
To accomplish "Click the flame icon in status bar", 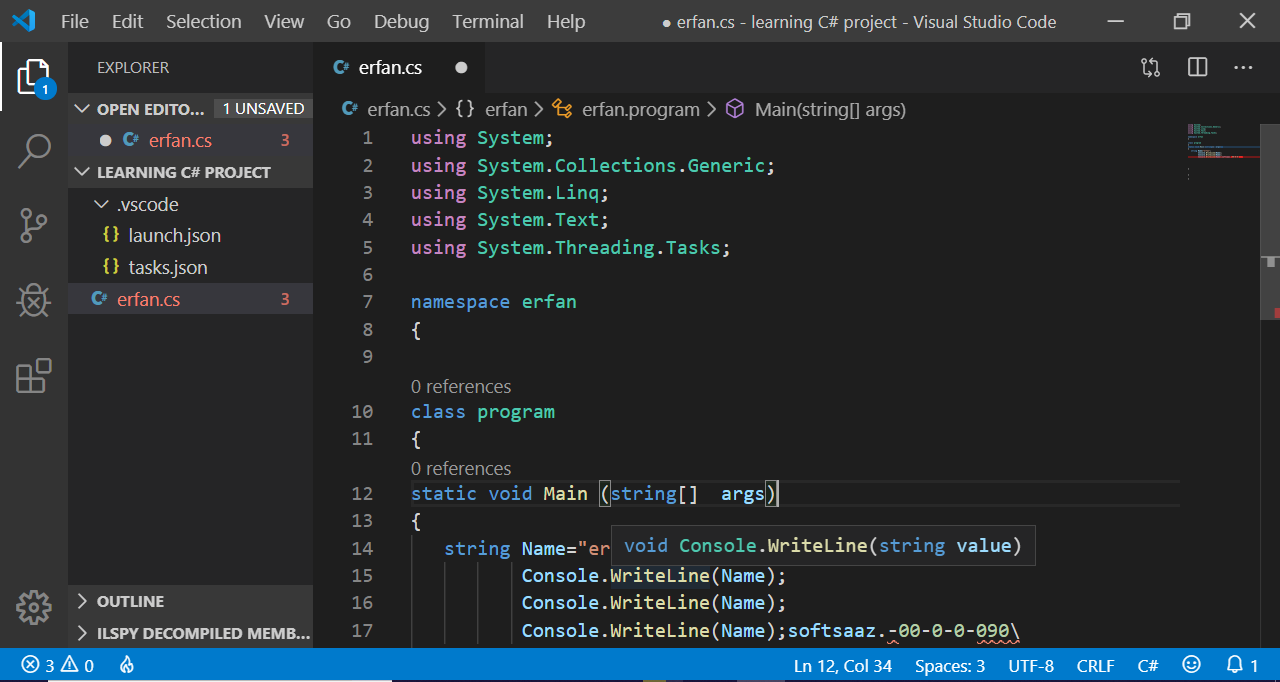I will pos(127,666).
